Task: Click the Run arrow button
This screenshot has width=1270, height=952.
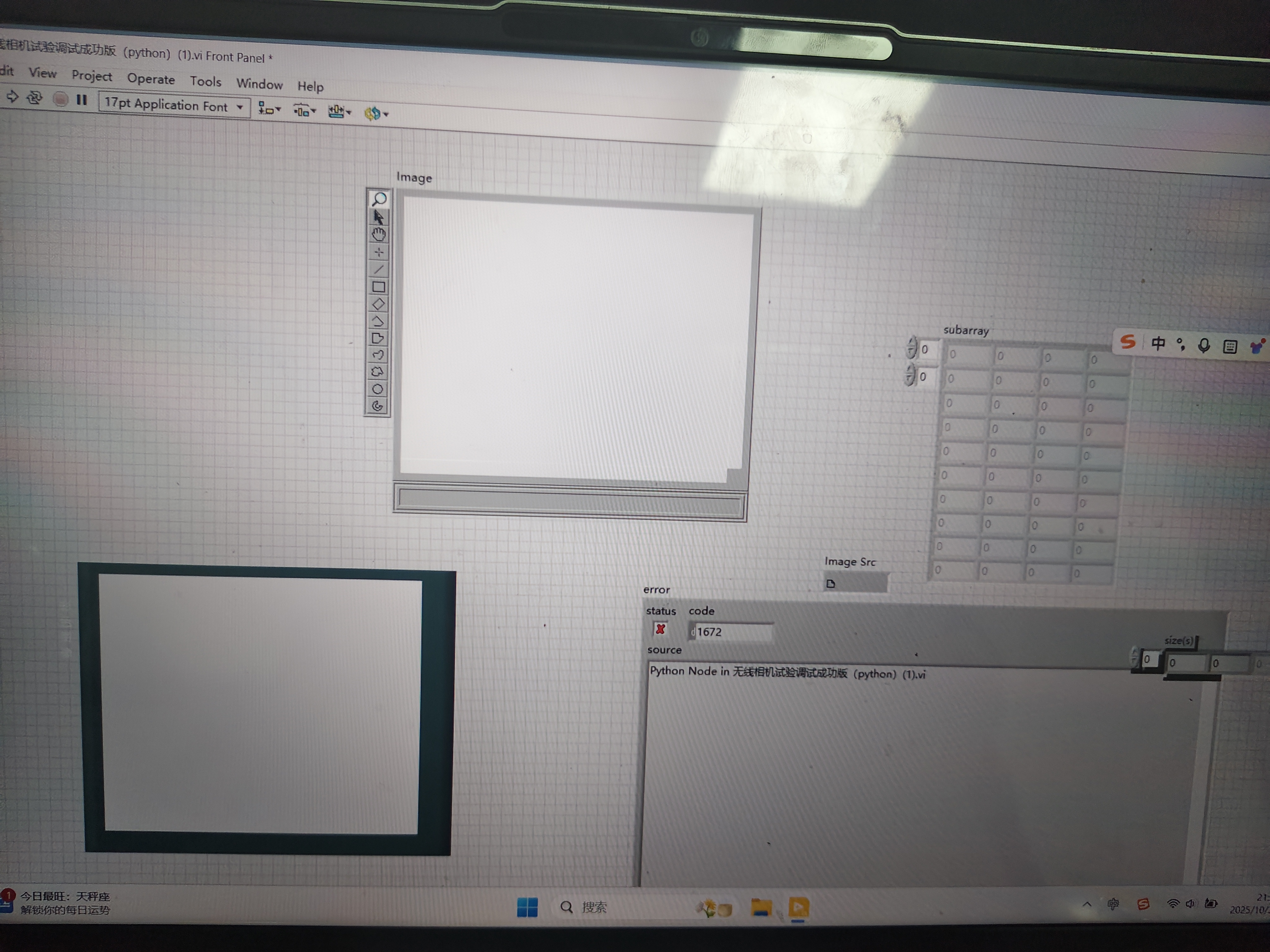Action: pos(13,96)
